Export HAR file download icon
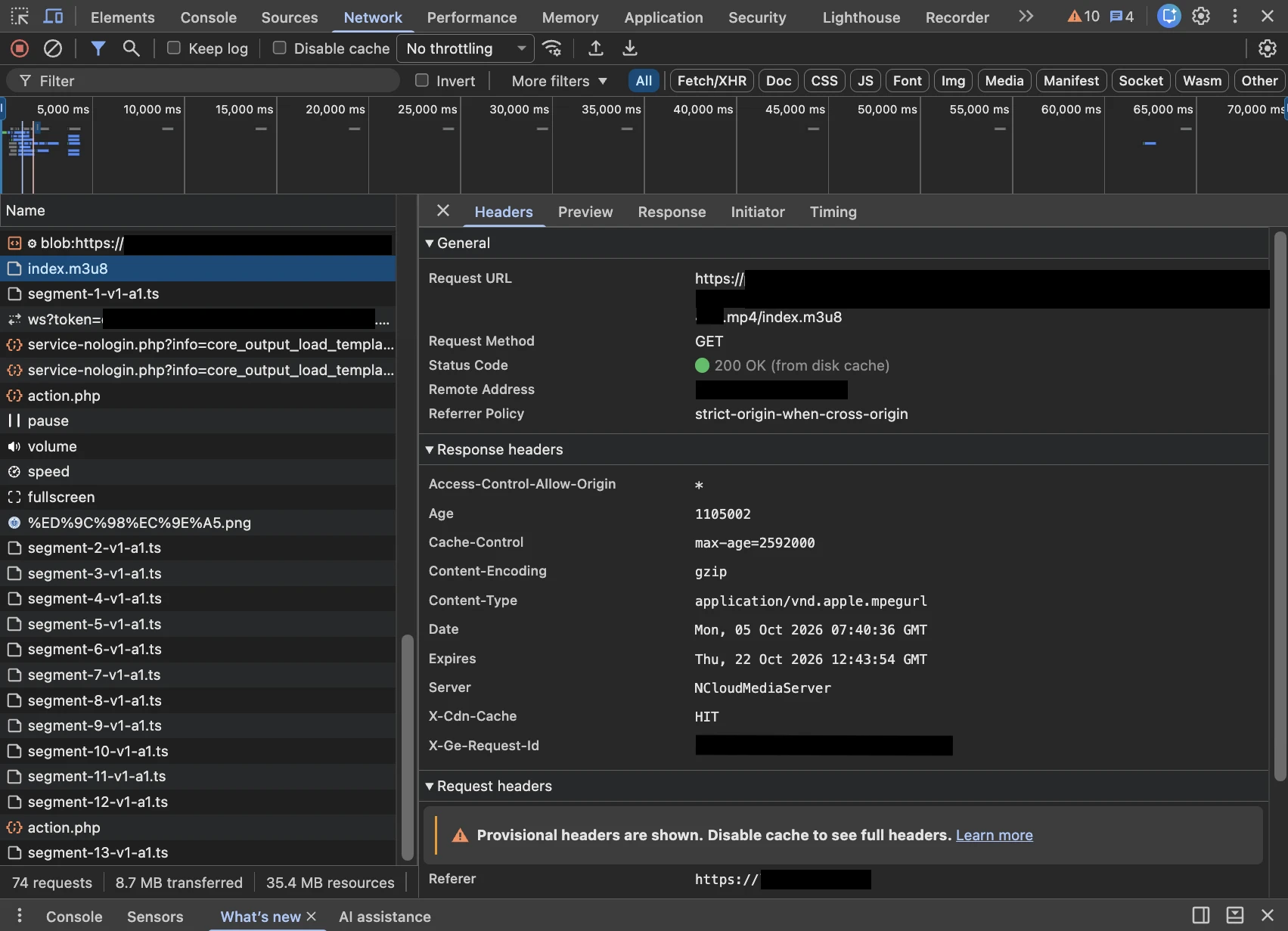 [x=629, y=48]
